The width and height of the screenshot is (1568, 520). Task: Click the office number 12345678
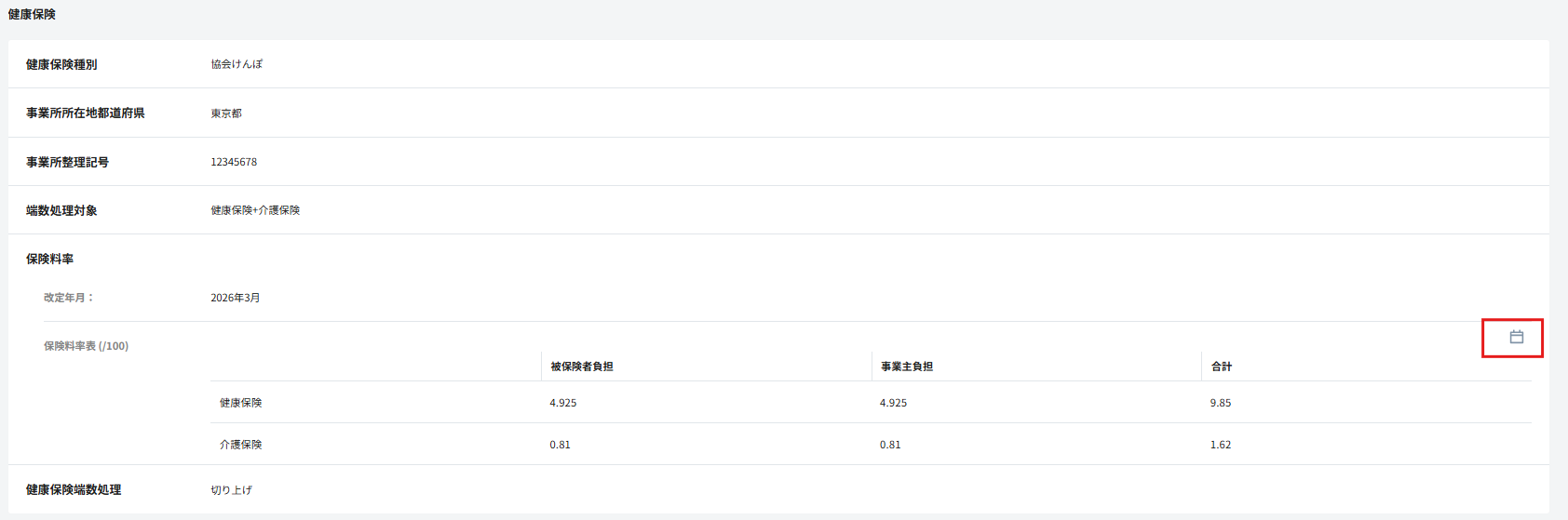coord(234,162)
